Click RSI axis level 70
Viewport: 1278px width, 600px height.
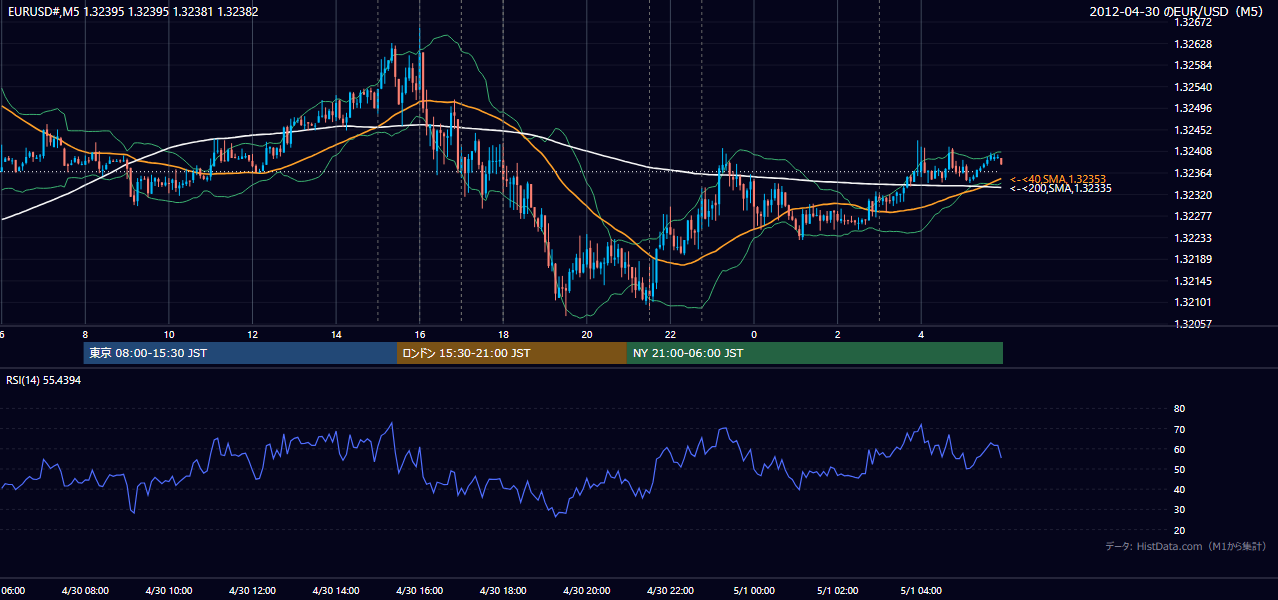click(x=1179, y=429)
